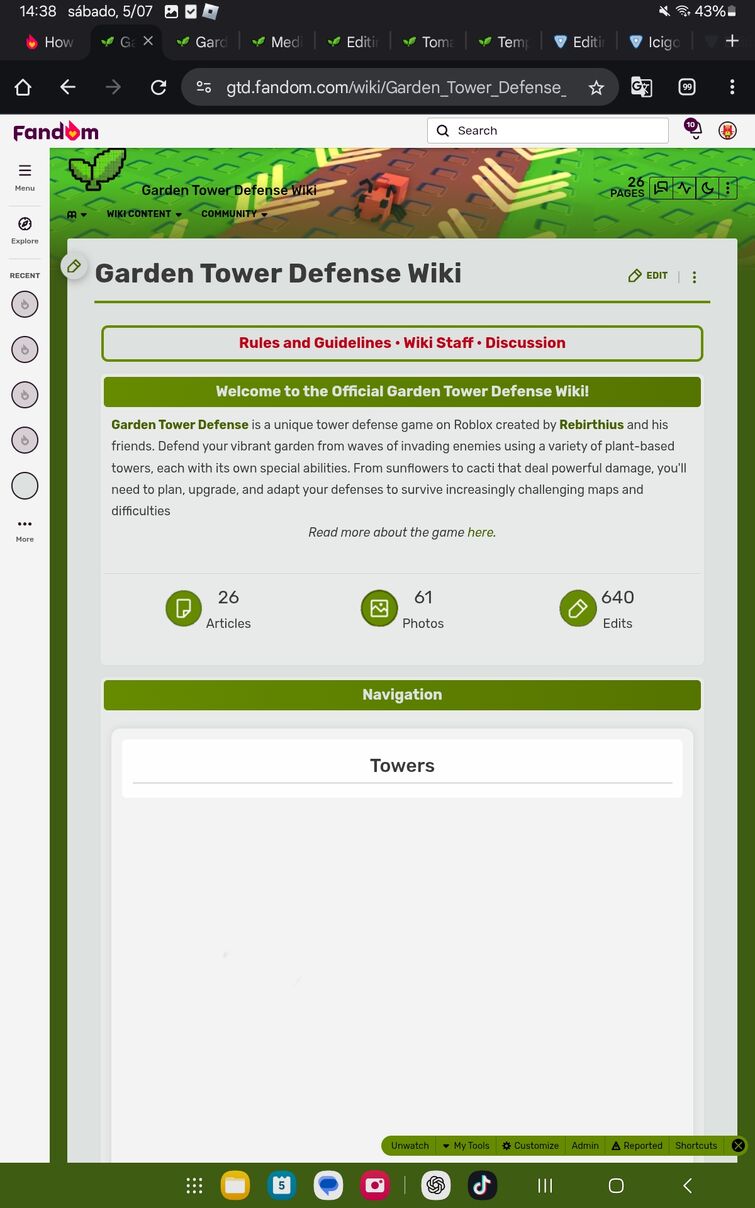The image size is (755, 1208).
Task: Dismiss the bottom admin toolbar
Action: click(738, 1146)
